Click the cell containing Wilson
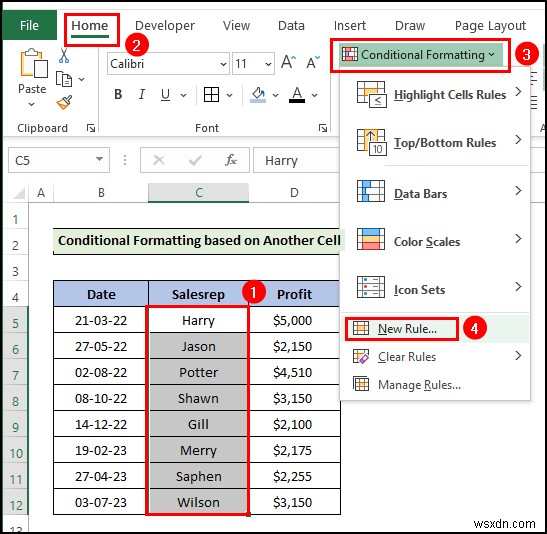This screenshot has height=534, width=547. click(x=198, y=502)
